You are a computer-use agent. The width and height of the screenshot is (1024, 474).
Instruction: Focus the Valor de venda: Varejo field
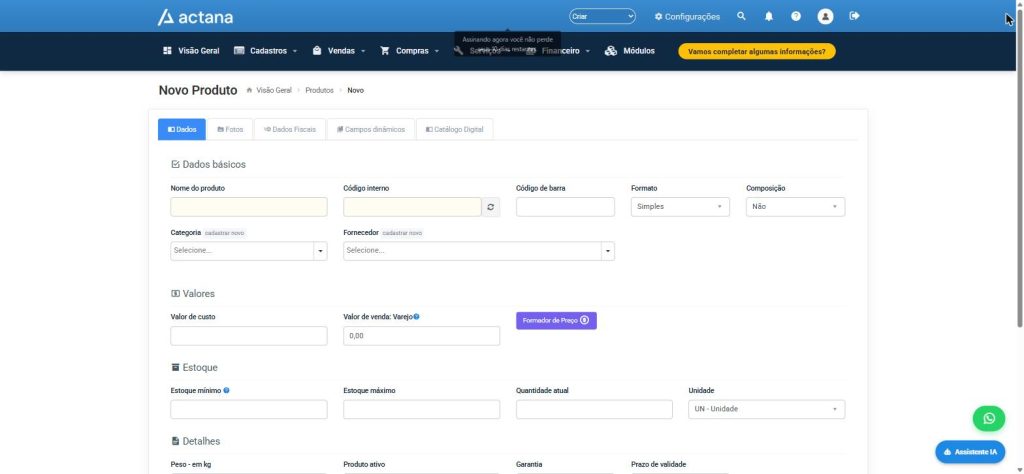tap(421, 336)
